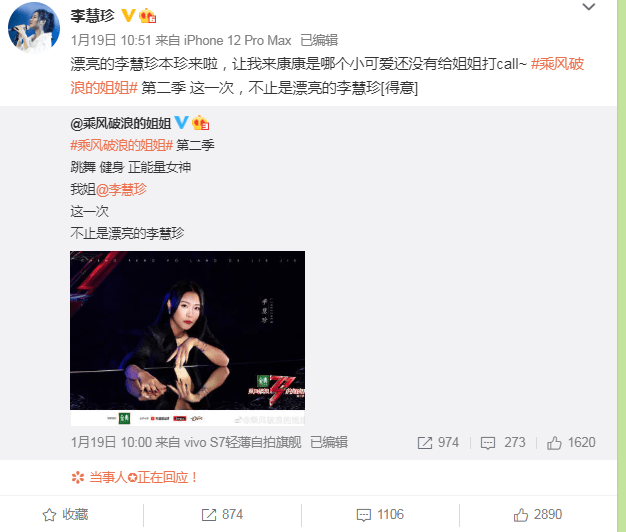Image resolution: width=626 pixels, height=532 pixels.
Task: Open the 当事人正在回应 notice link
Action: click(x=134, y=477)
